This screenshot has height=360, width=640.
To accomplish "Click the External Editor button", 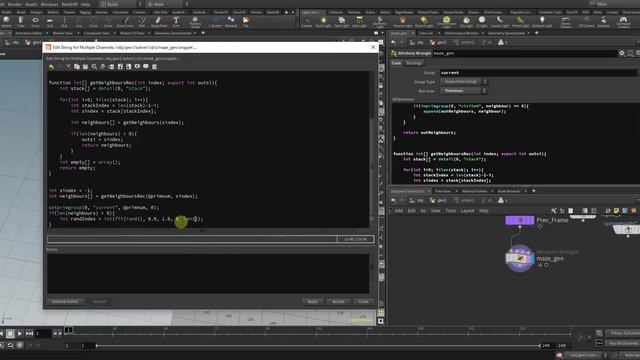I will click(65, 301).
